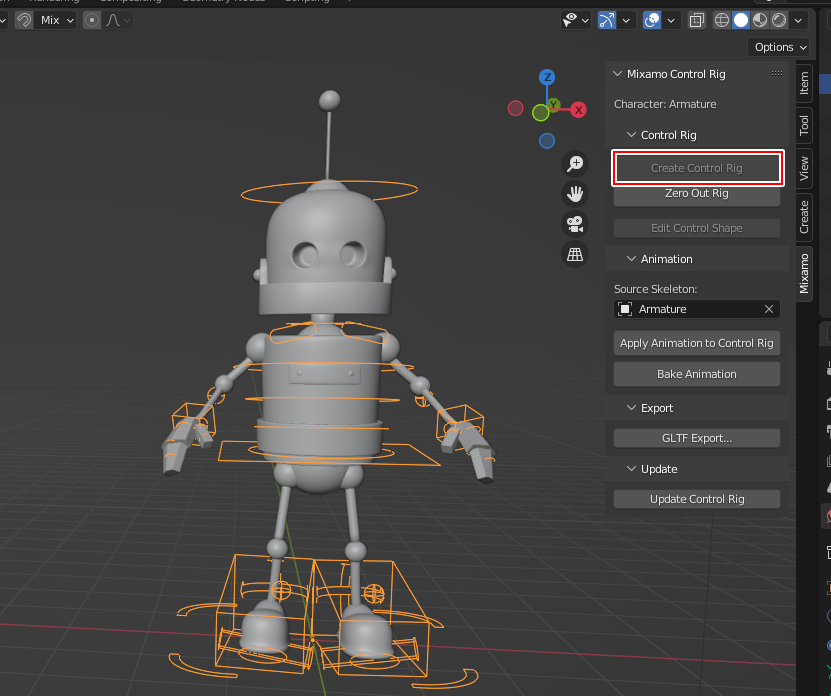Toggle the camera view icon
Viewport: 831px width, 696px height.
coord(575,224)
